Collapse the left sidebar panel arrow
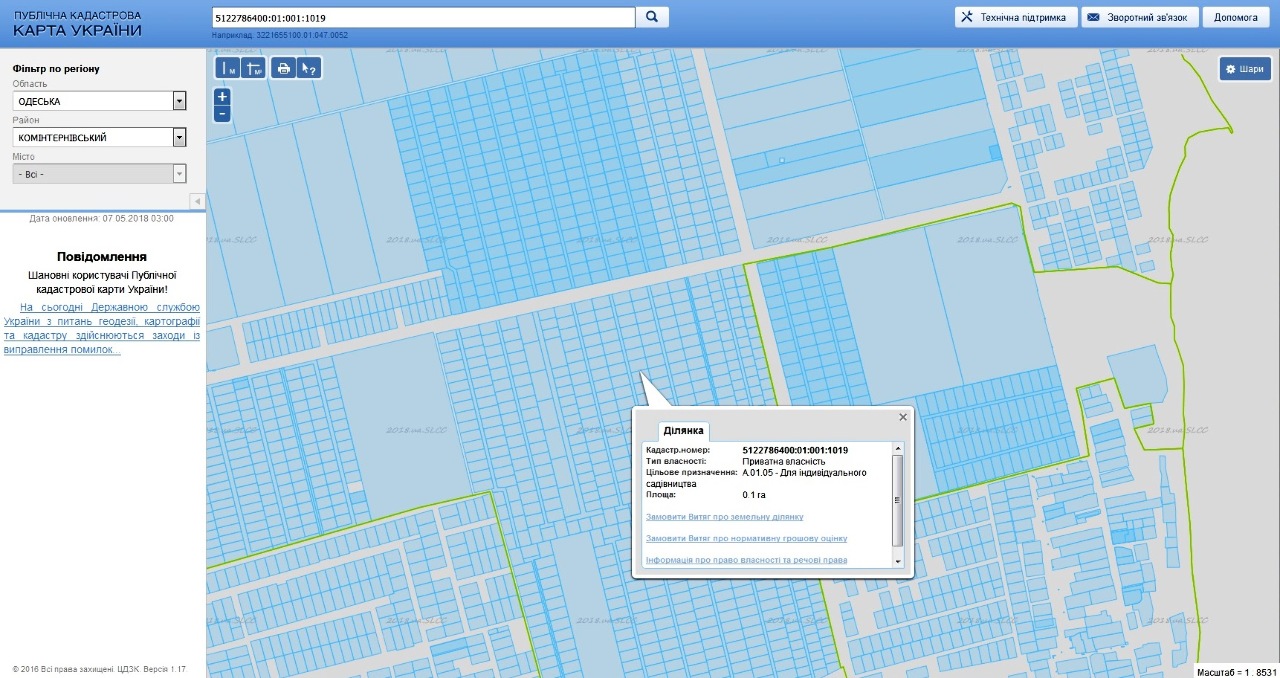Viewport: 1280px width, 678px height. tap(197, 201)
